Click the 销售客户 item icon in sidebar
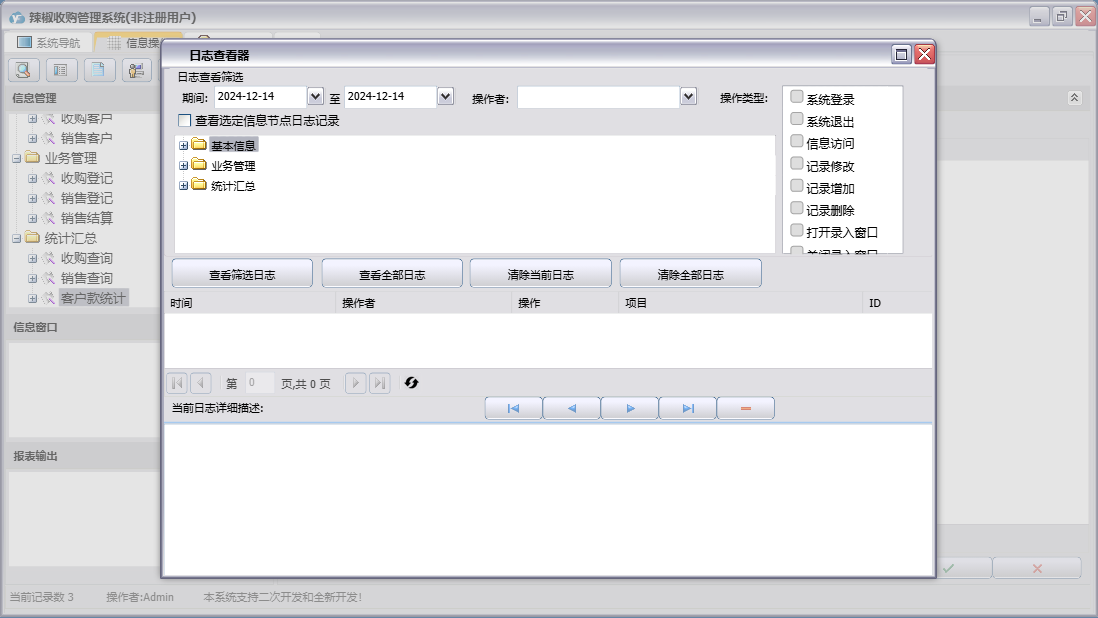The width and height of the screenshot is (1098, 618). [48, 139]
